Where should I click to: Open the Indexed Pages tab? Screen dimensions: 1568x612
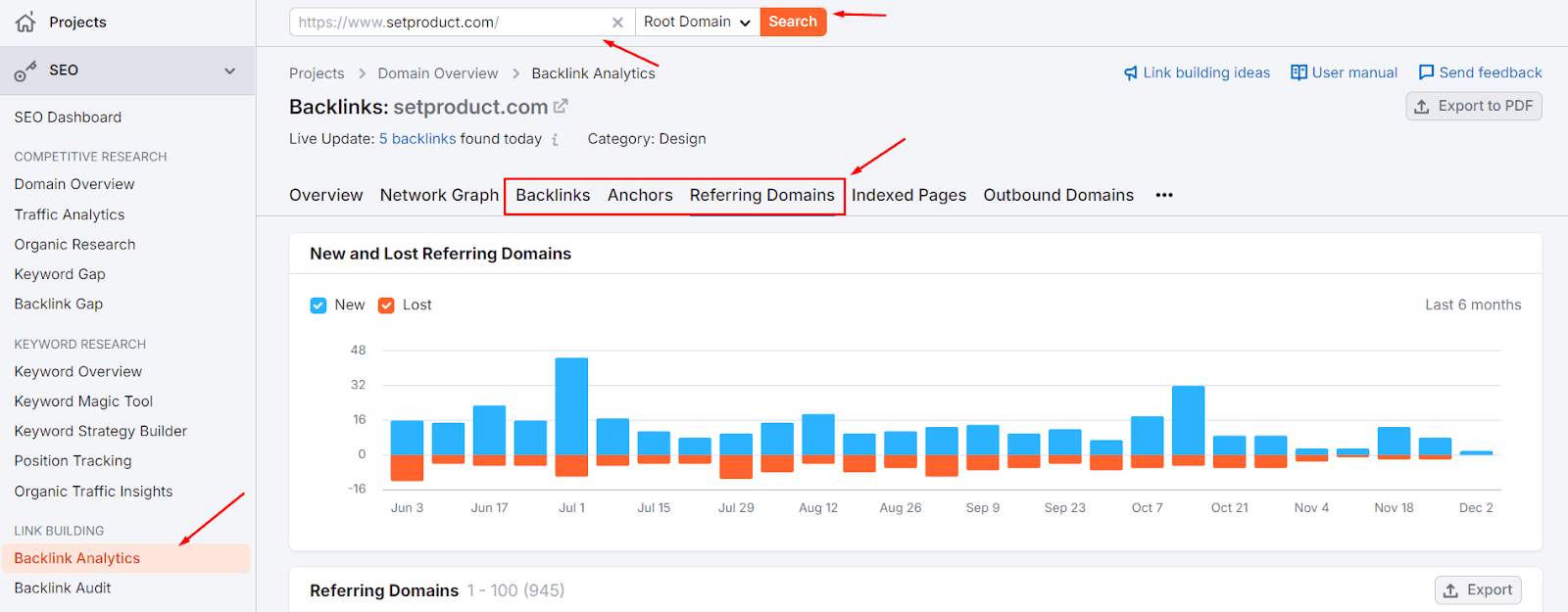tap(908, 195)
